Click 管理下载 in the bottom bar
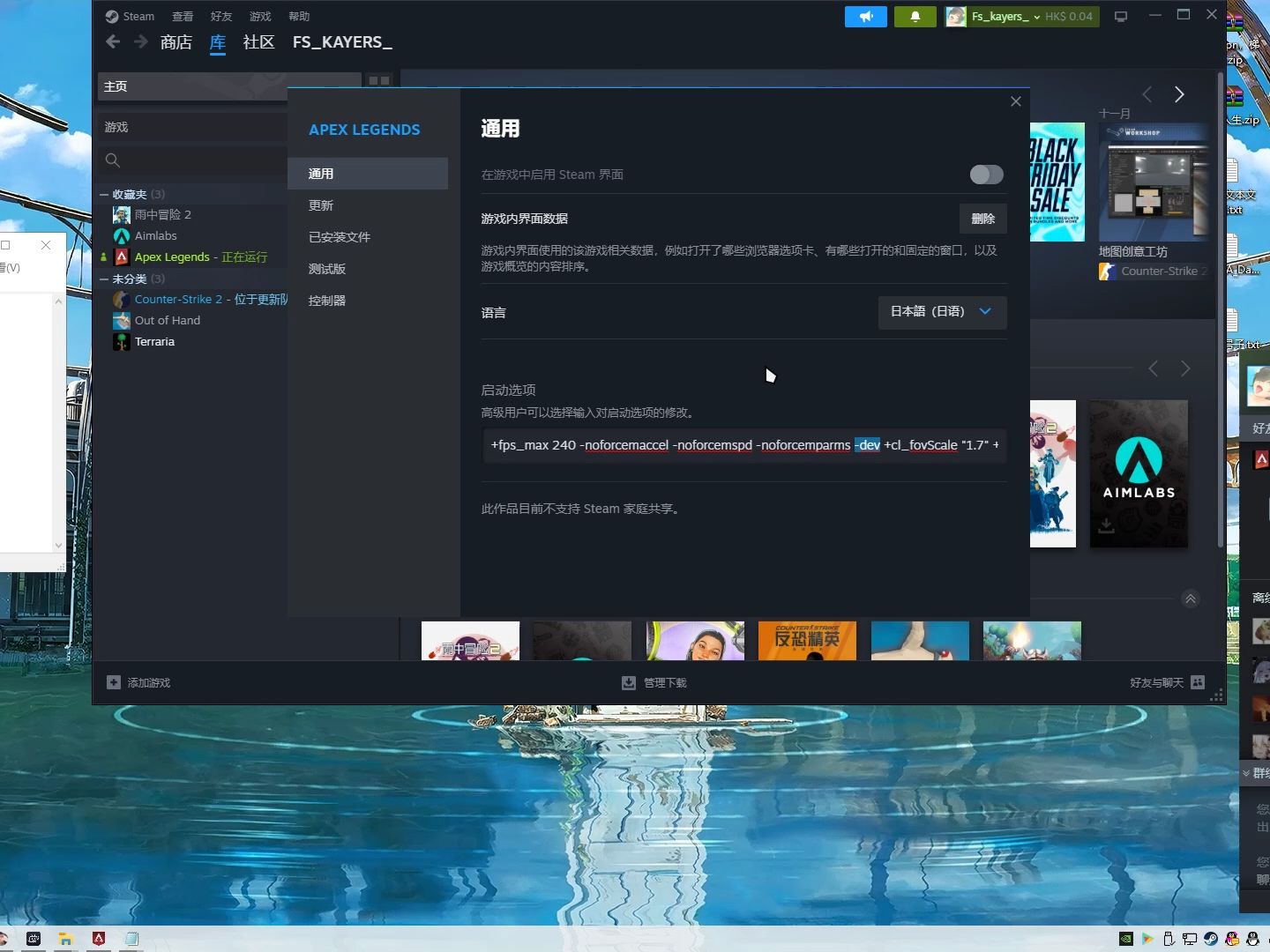 coord(654,682)
